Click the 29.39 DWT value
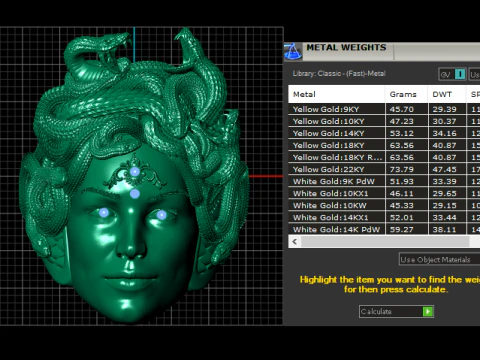The width and height of the screenshot is (480, 360). [444, 109]
